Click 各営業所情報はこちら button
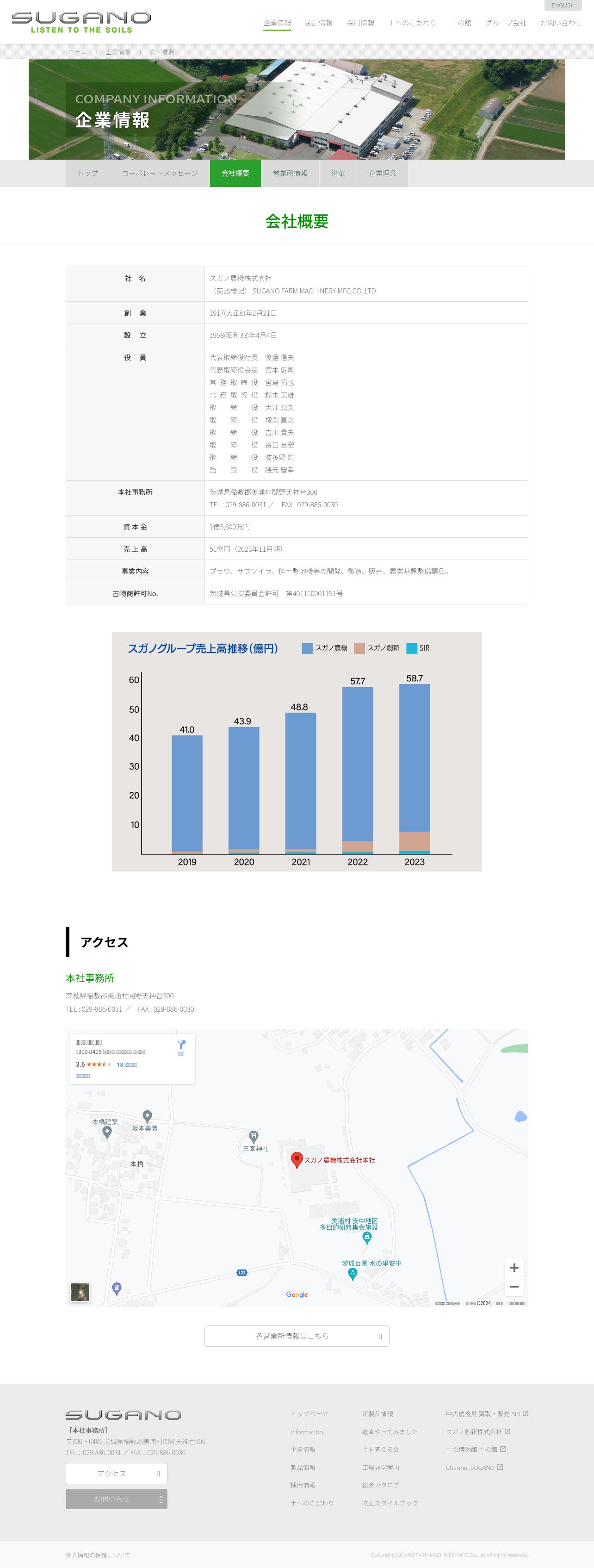The height and width of the screenshot is (1568, 594). [297, 1336]
